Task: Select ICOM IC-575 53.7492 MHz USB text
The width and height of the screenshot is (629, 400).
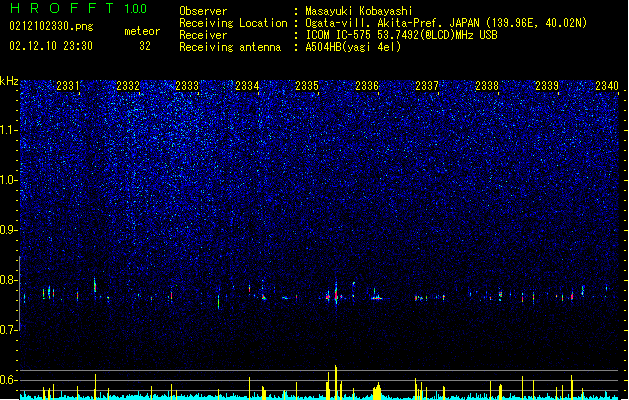Action: point(401,35)
